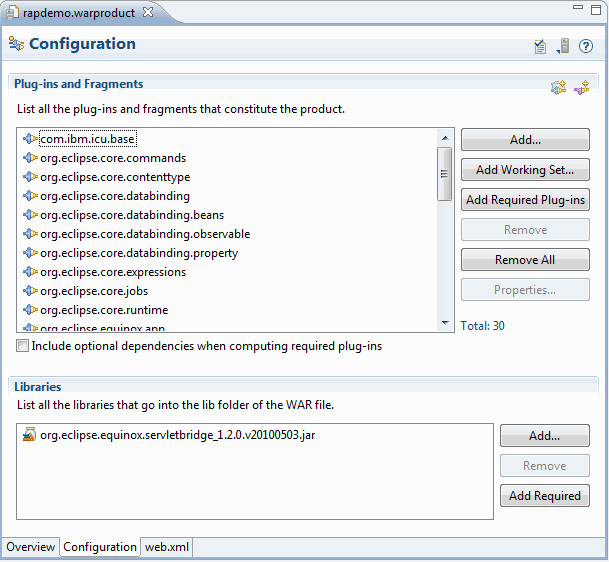Click first icon in Plug-ins and Fragments header

559,87
